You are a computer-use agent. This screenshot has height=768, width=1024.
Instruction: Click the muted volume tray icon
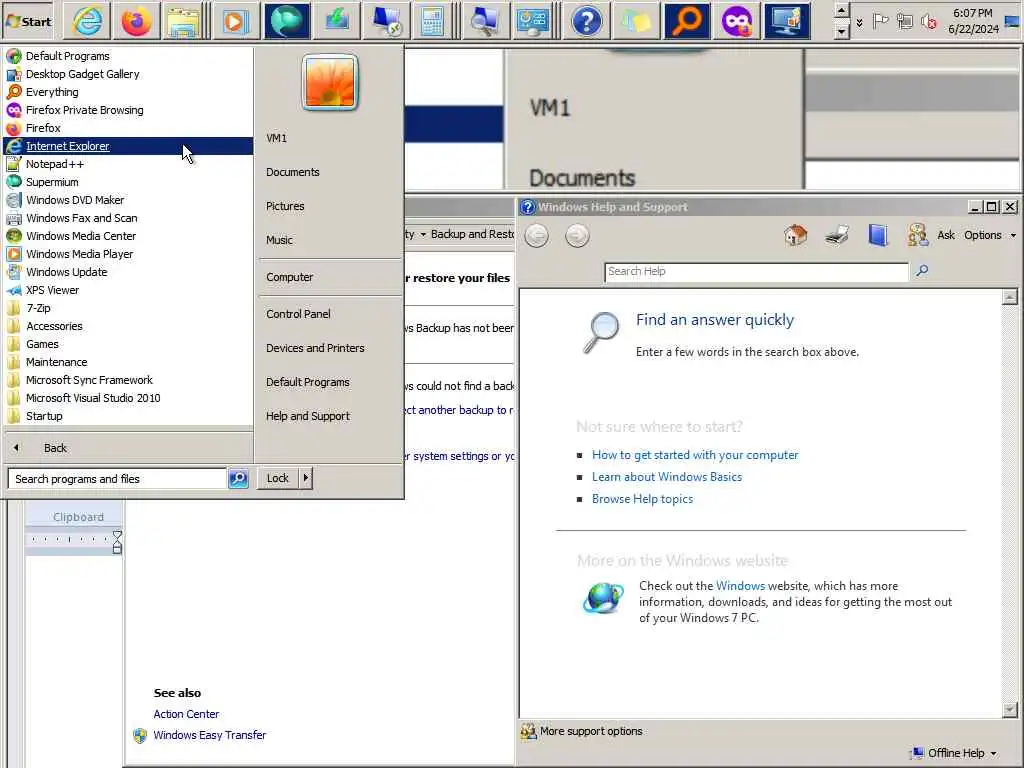(928, 22)
